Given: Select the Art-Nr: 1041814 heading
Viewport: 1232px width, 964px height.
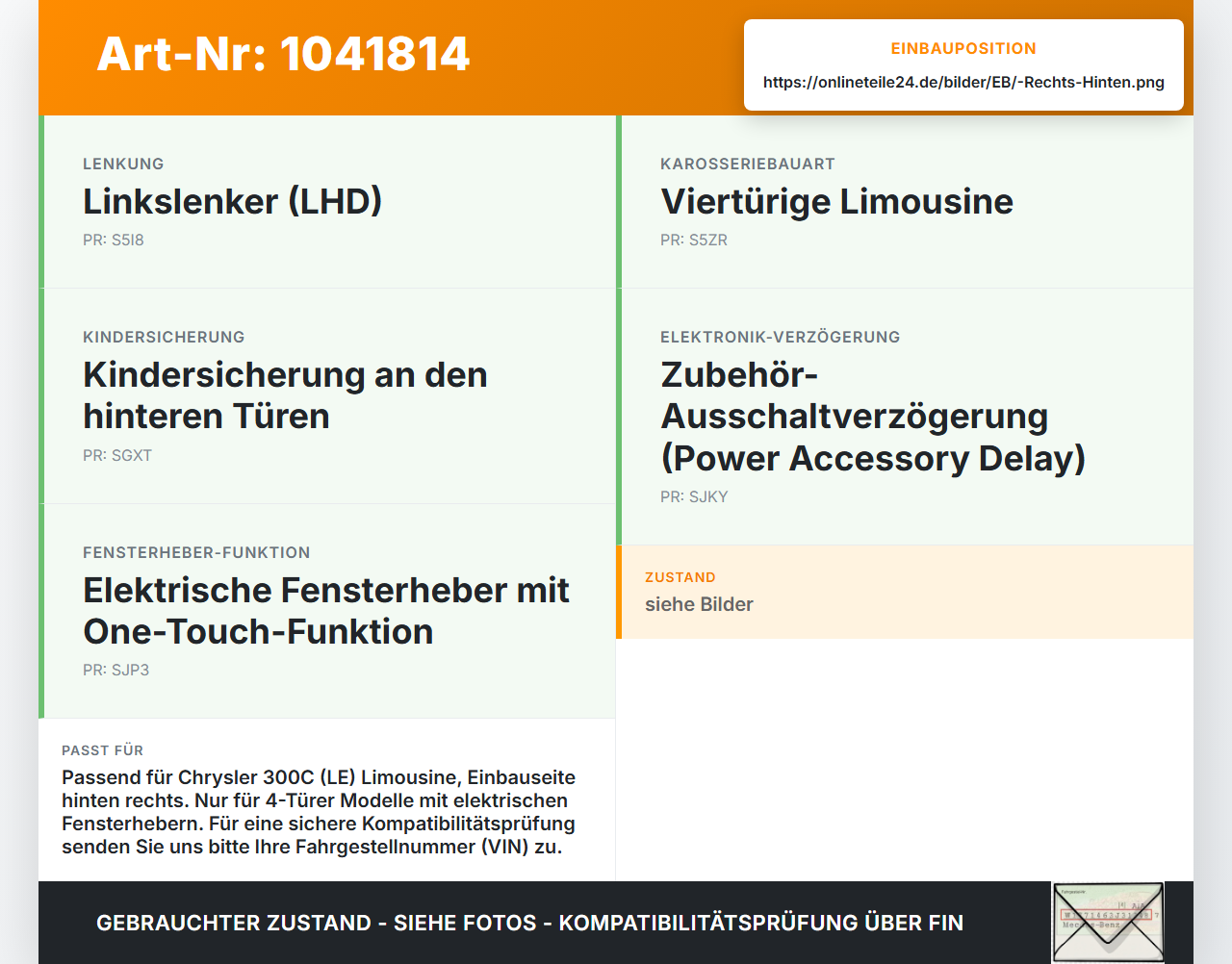Looking at the screenshot, I should coord(283,54).
